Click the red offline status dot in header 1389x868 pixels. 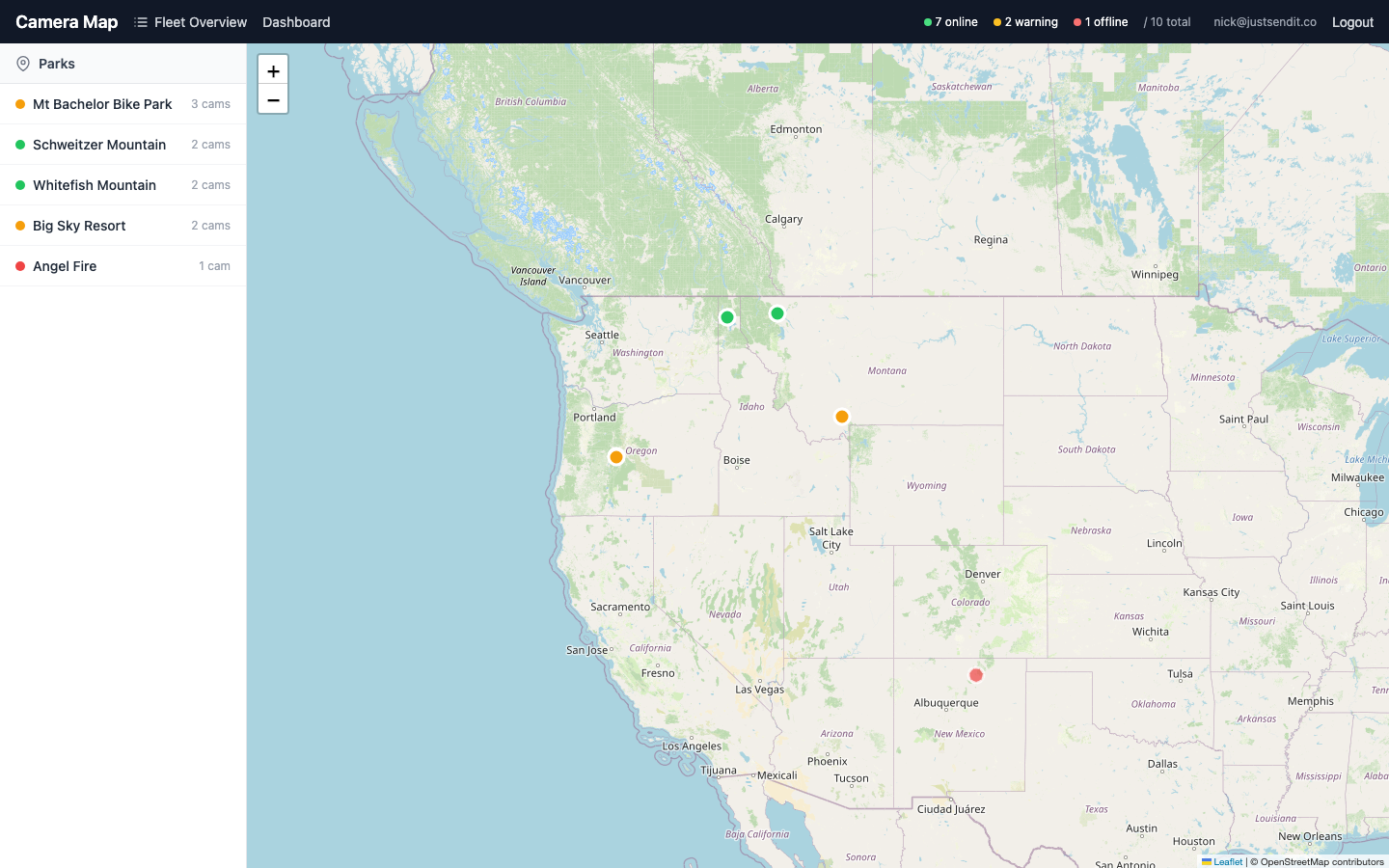[x=1078, y=21]
